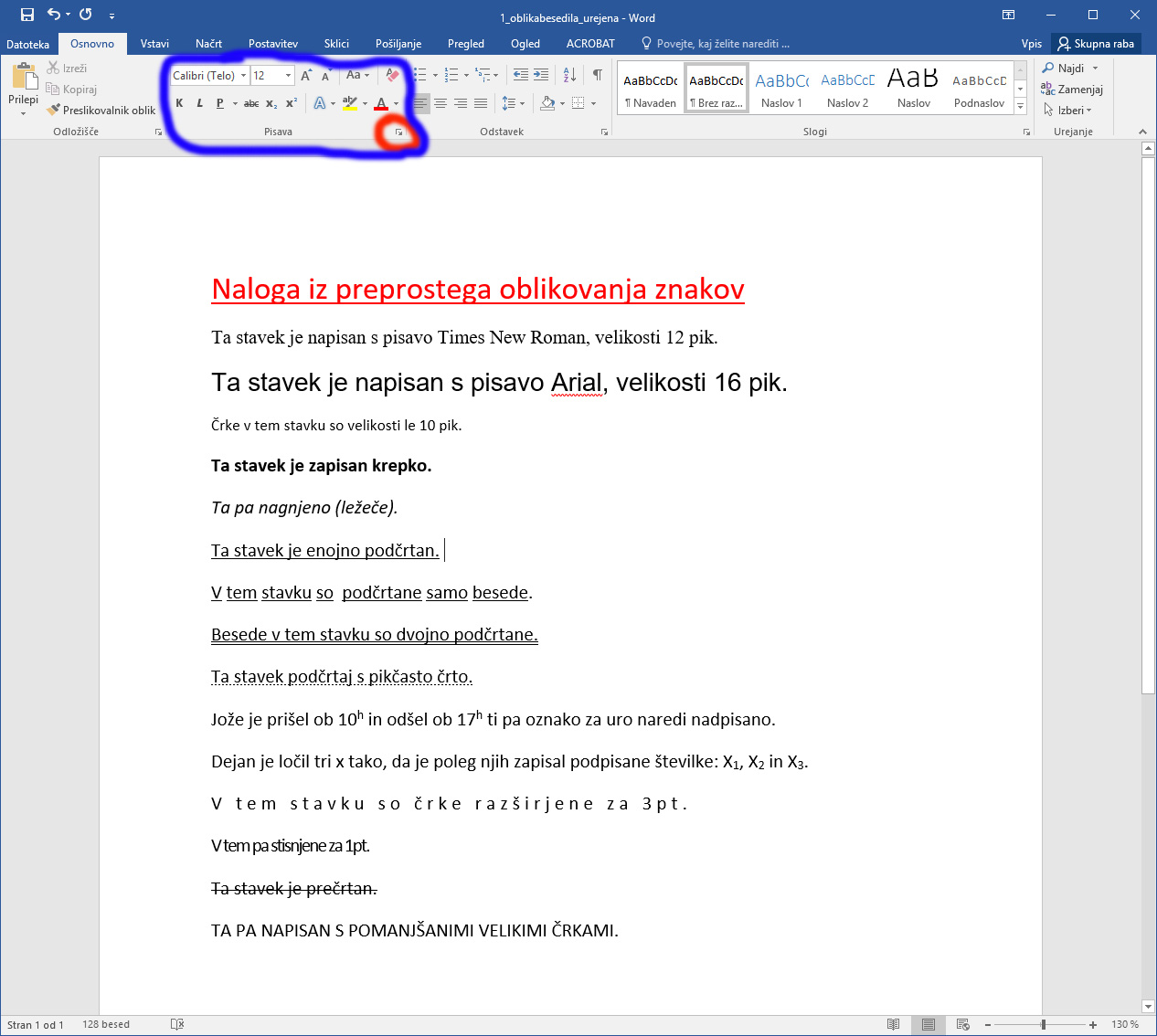
Task: Click Vpis sign-in link
Action: pyautogui.click(x=1032, y=44)
